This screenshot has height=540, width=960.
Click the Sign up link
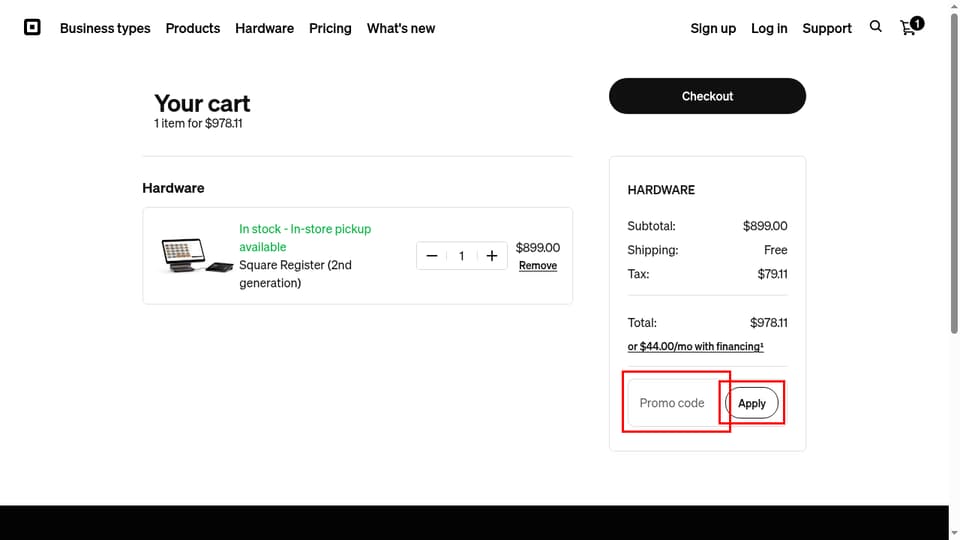[713, 28]
